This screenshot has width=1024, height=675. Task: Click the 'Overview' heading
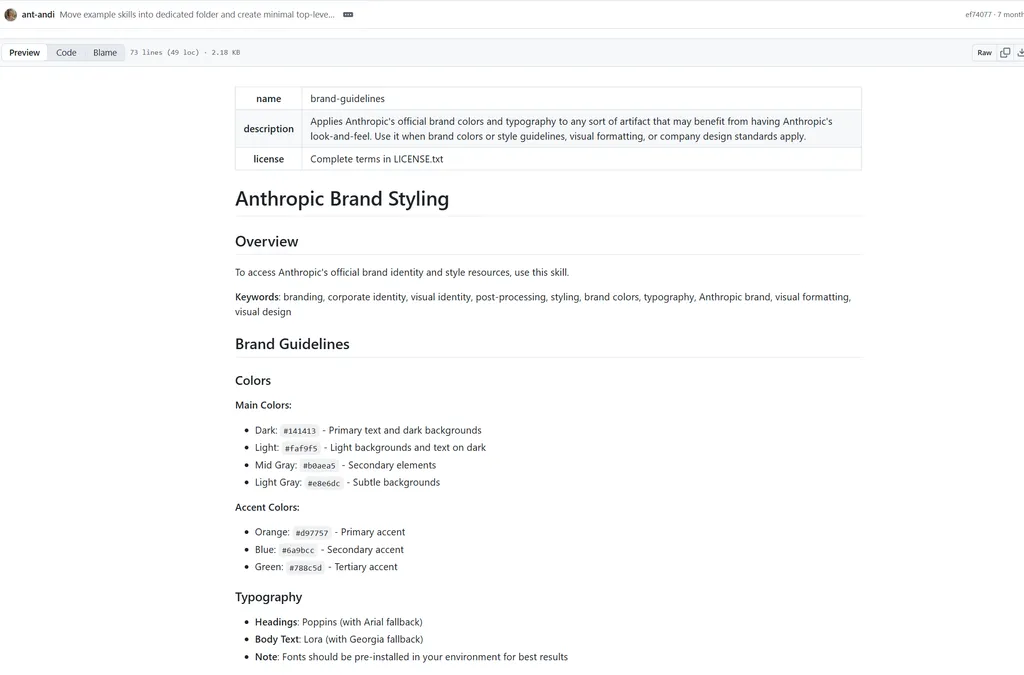point(266,242)
